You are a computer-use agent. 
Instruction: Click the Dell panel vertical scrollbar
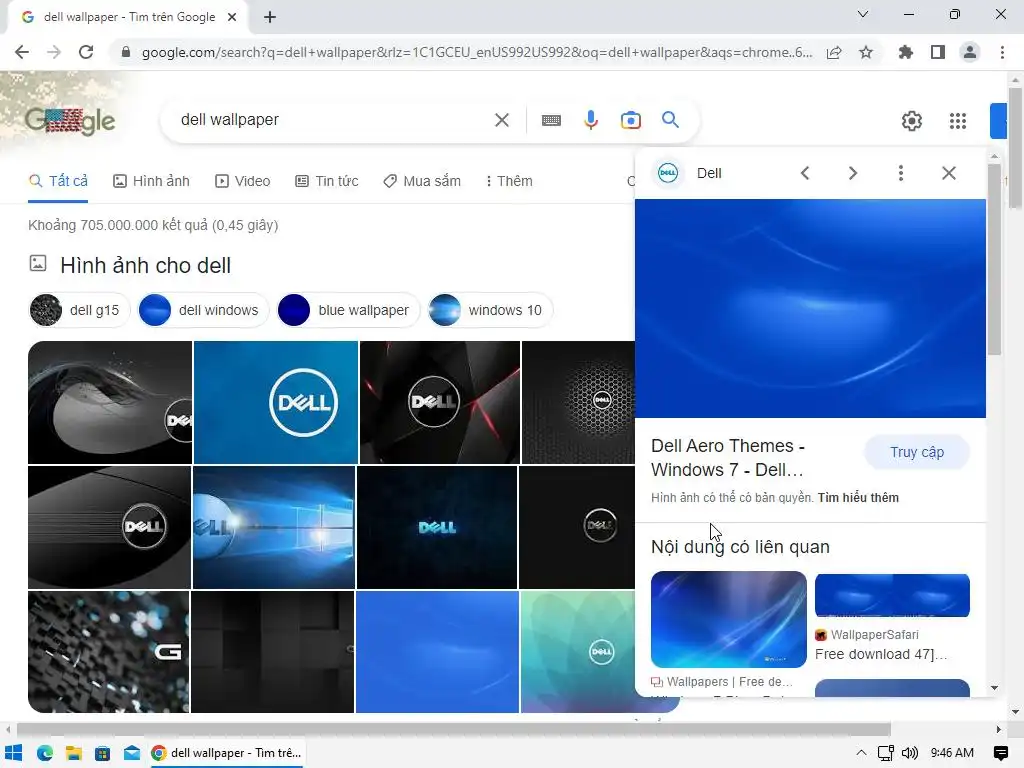coord(994,260)
